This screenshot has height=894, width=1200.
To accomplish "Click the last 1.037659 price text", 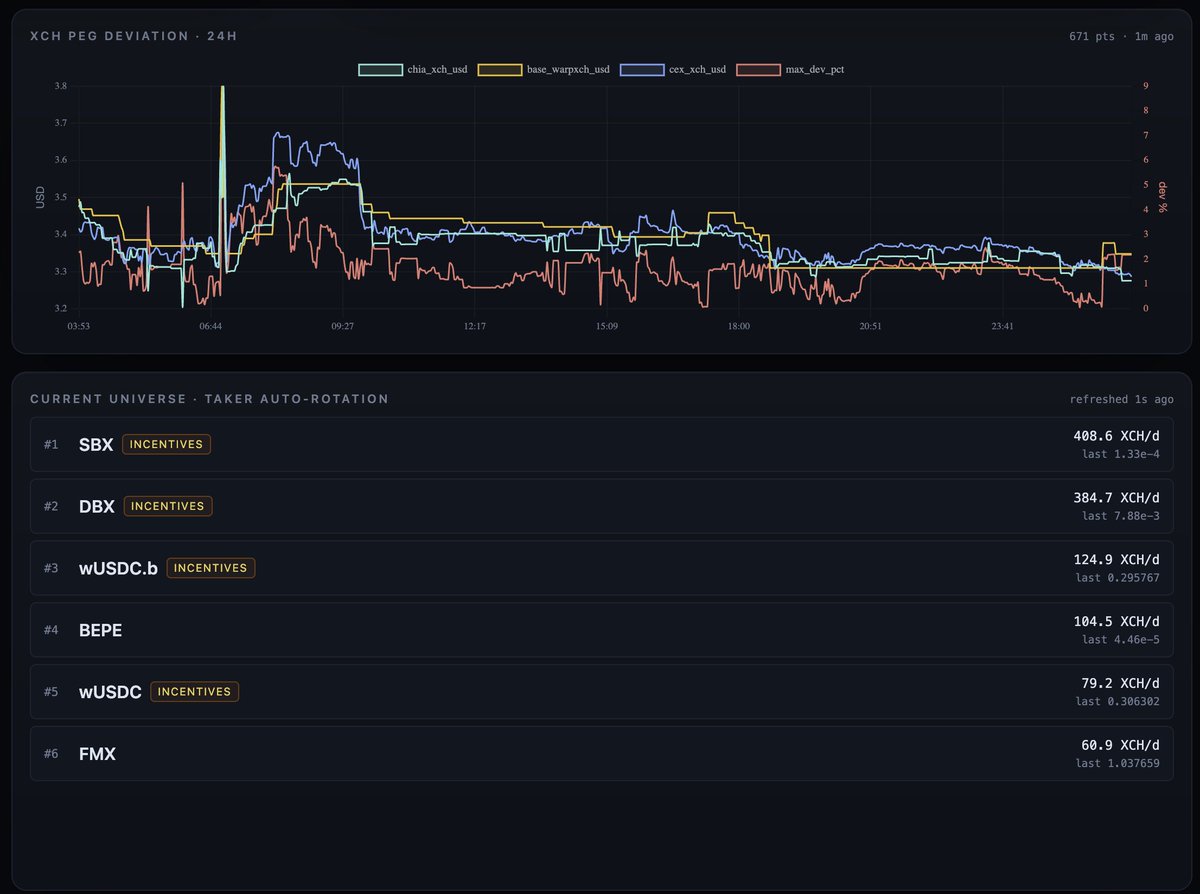I will click(x=1118, y=764).
